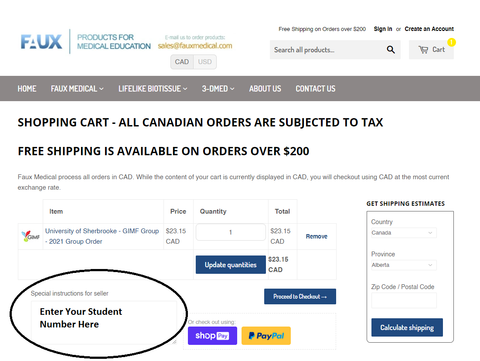Open the Province dropdown showing Alberta

pyautogui.click(x=404, y=265)
